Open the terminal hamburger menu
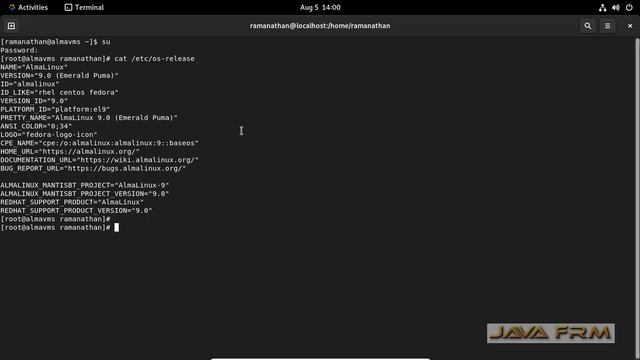This screenshot has height=360, width=640. tap(607, 26)
